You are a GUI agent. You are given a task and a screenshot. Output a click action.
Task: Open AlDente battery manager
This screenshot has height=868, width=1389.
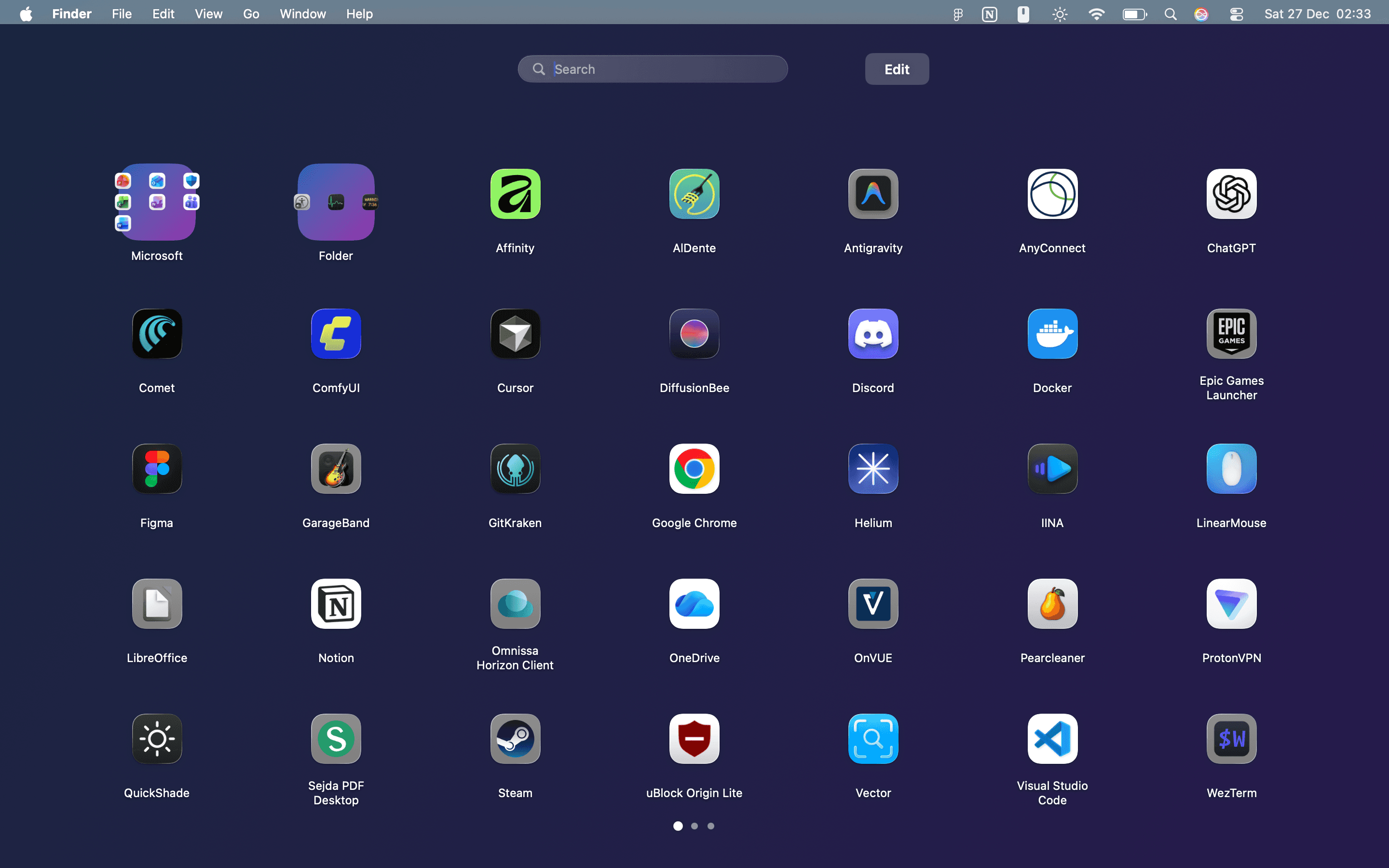click(x=694, y=194)
